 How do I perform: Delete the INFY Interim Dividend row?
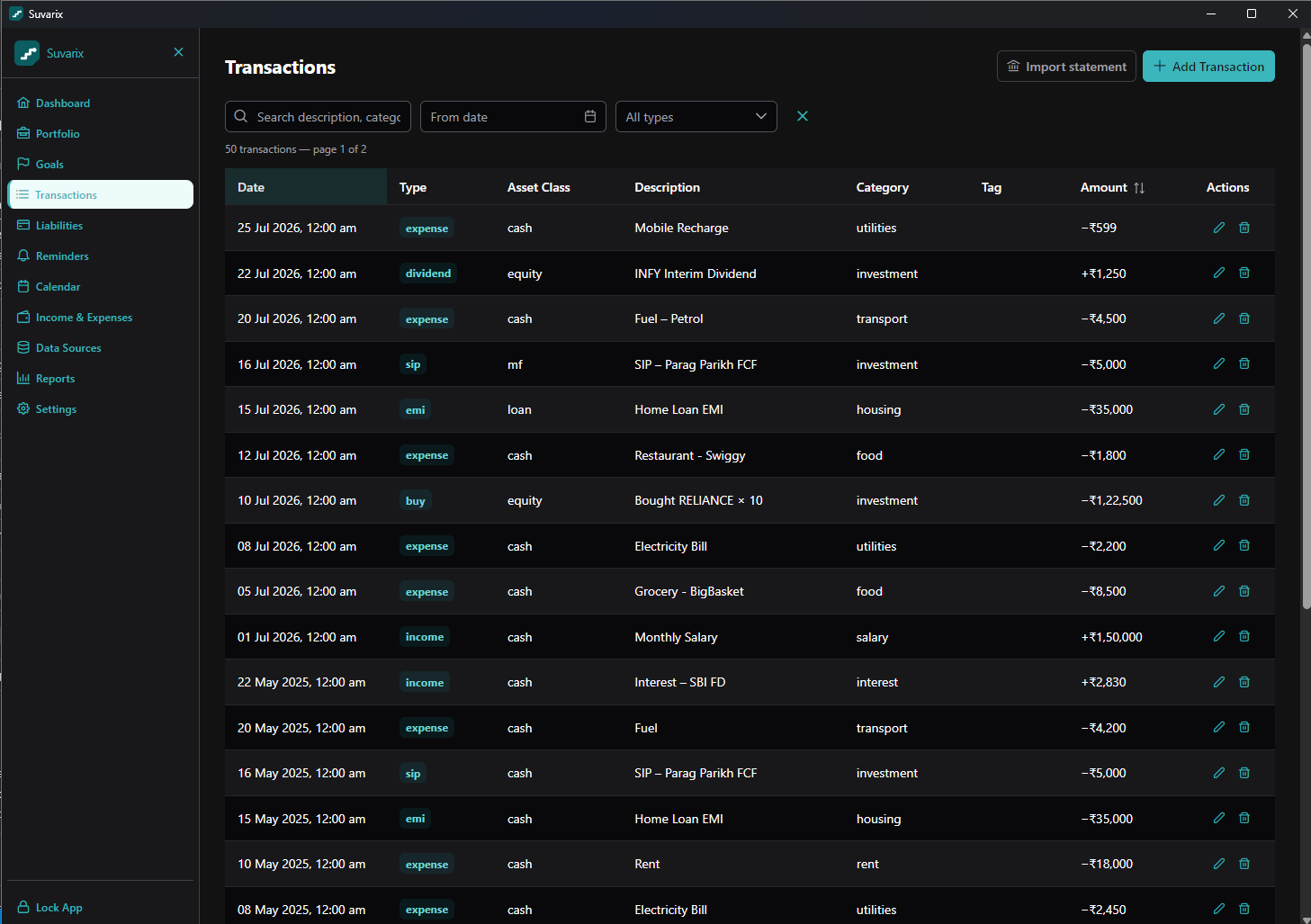(x=1244, y=273)
